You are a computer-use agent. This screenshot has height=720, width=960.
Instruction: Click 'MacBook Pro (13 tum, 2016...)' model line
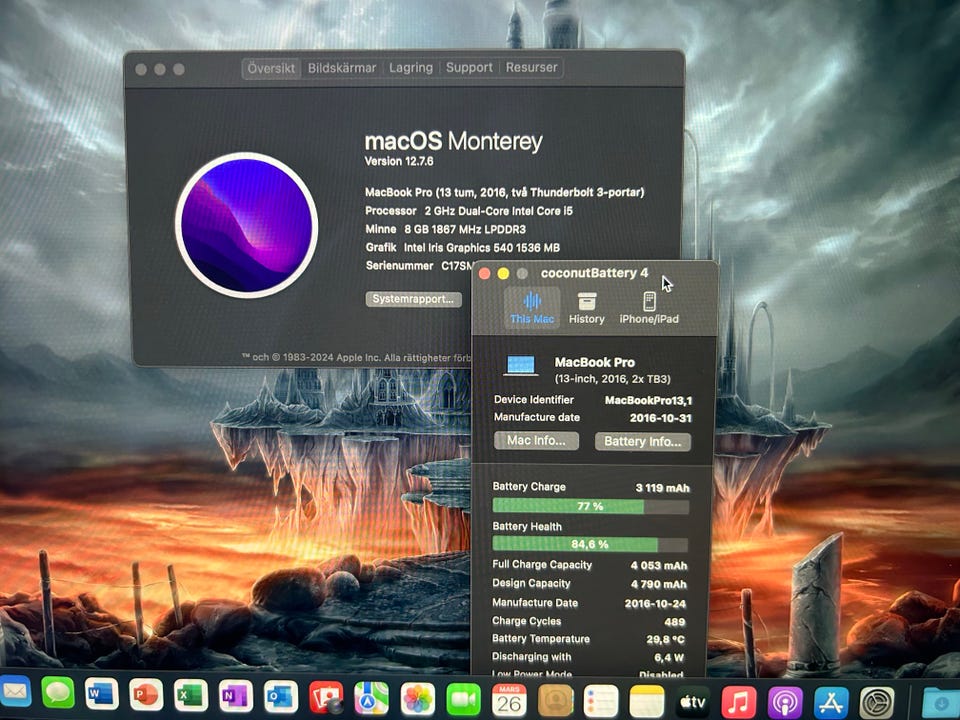coord(504,192)
